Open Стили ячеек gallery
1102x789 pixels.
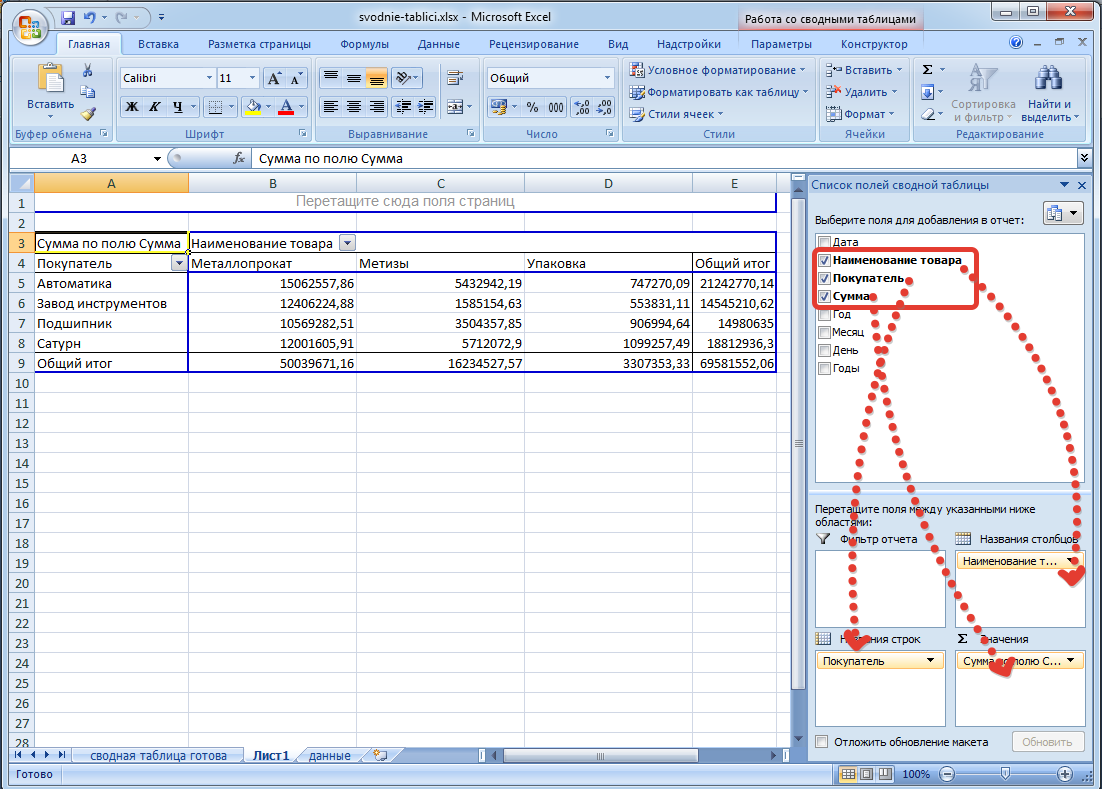(676, 114)
